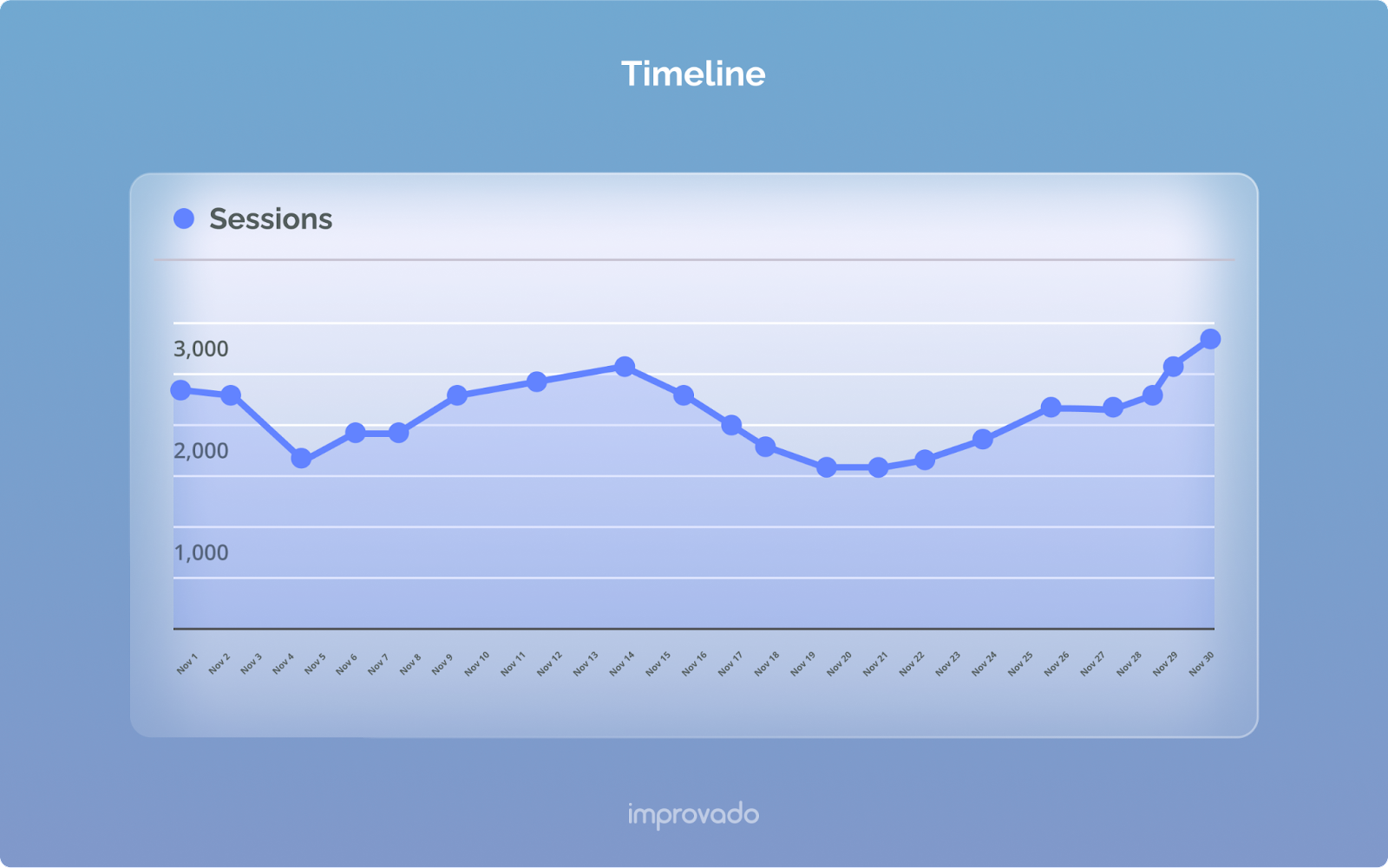The image size is (1388, 868).
Task: Click the Nov 1 x-axis label
Action: (x=187, y=663)
